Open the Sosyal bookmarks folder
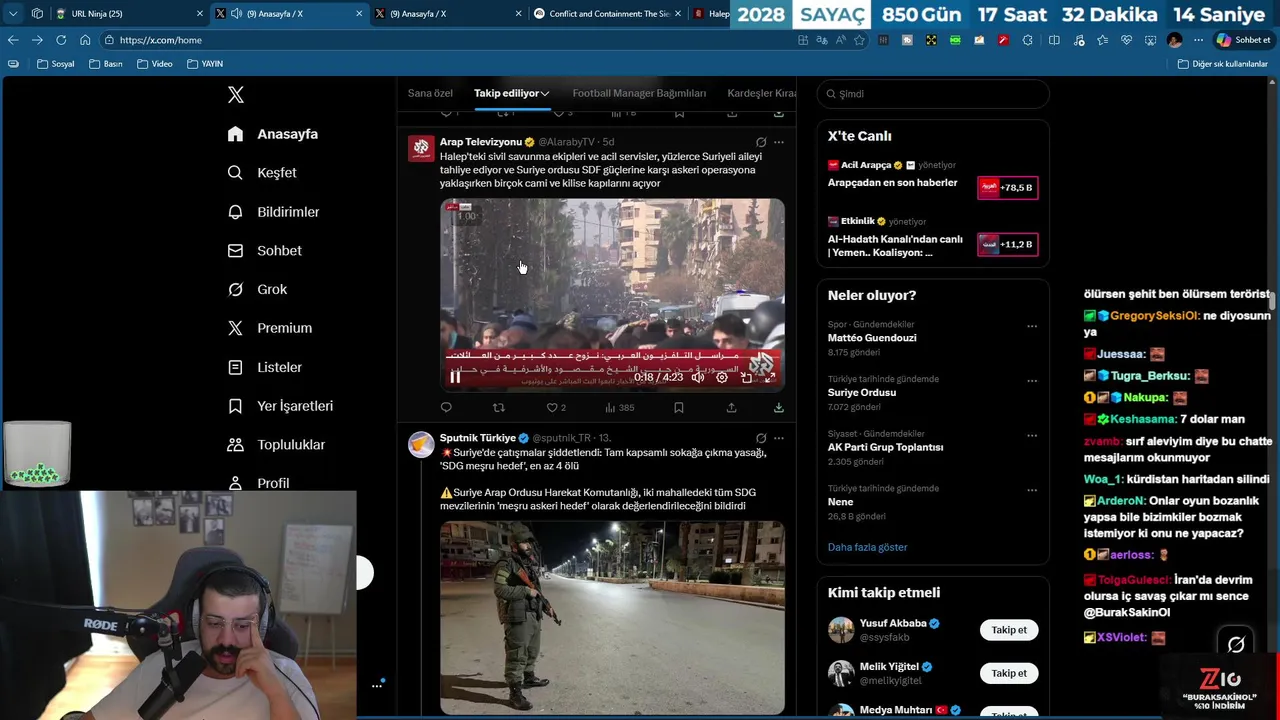 point(55,64)
